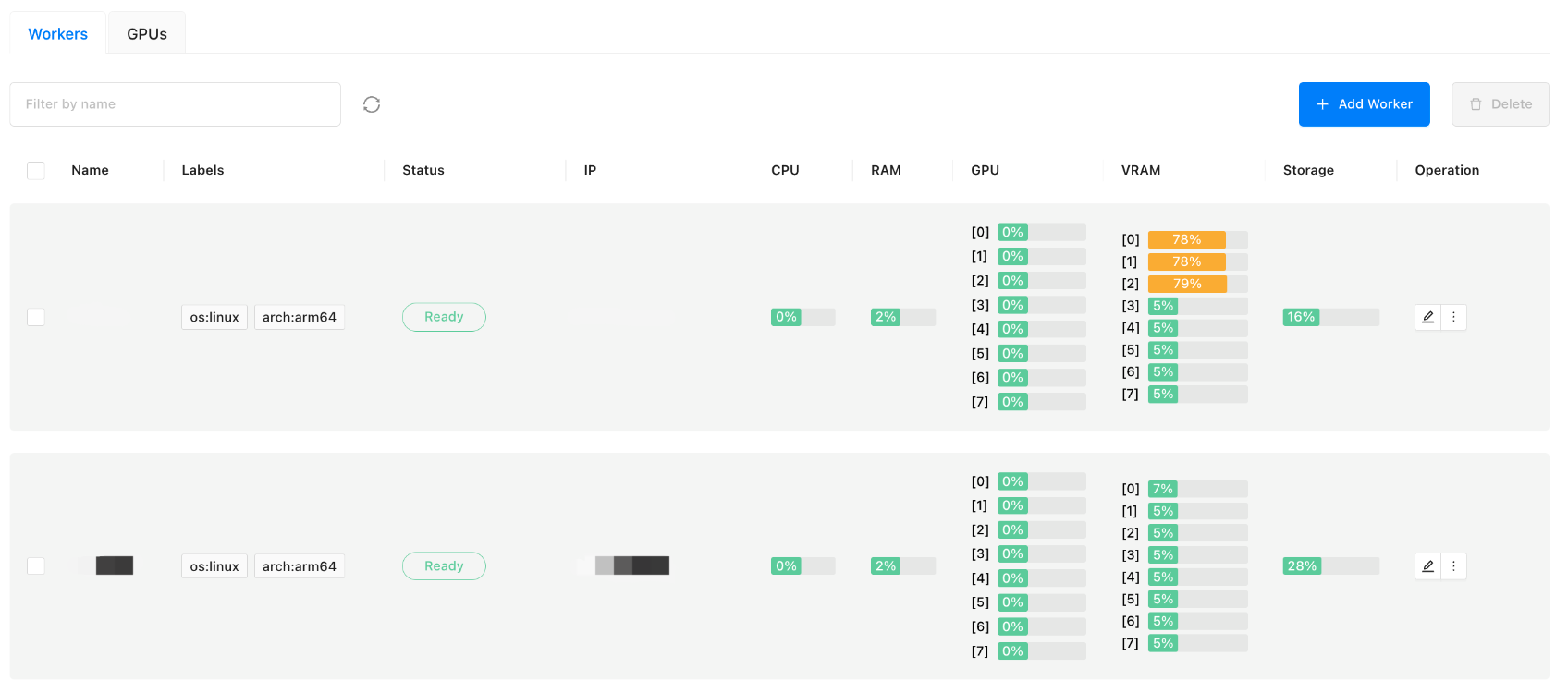Viewport: 1568px width, 693px height.
Task: Click the Filter by name field
Action: 175,104
